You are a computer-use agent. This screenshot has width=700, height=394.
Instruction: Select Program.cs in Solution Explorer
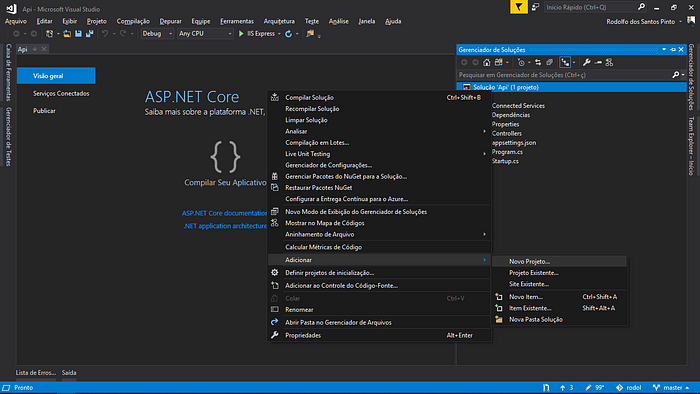(507, 152)
